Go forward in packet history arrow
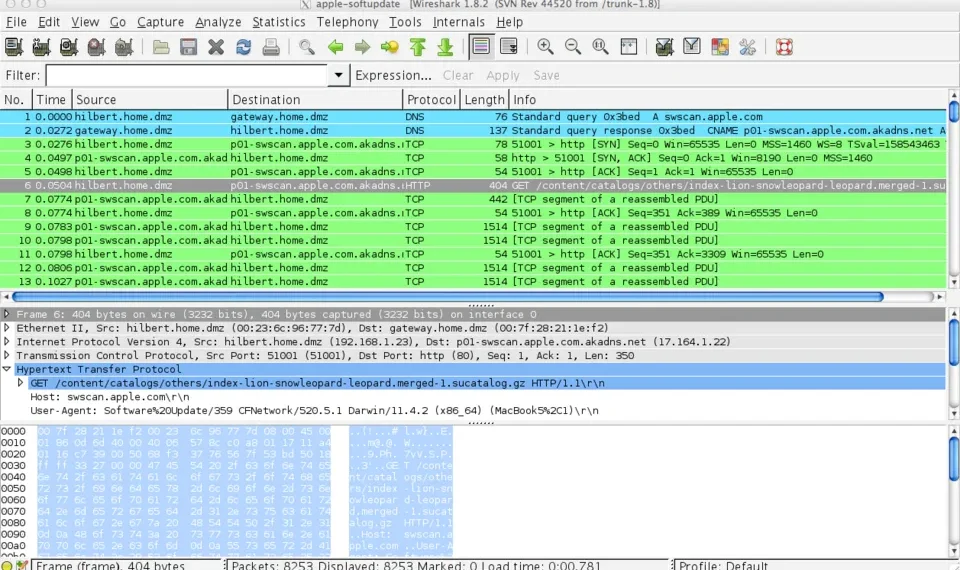 coord(362,47)
